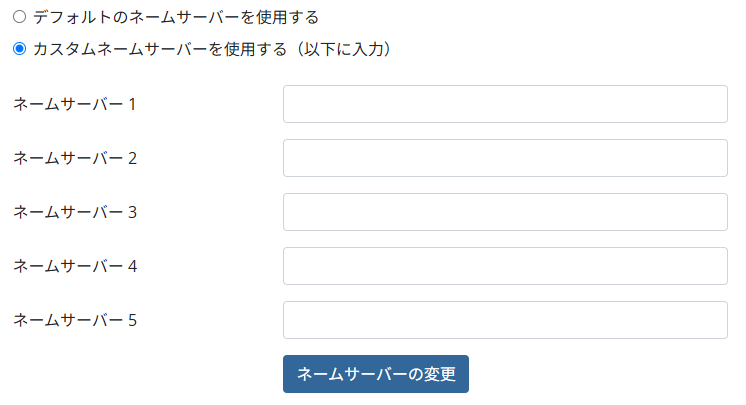Focus the ネームサーバー 1 input field
Viewport: 746px width, 405px height.
click(x=505, y=104)
